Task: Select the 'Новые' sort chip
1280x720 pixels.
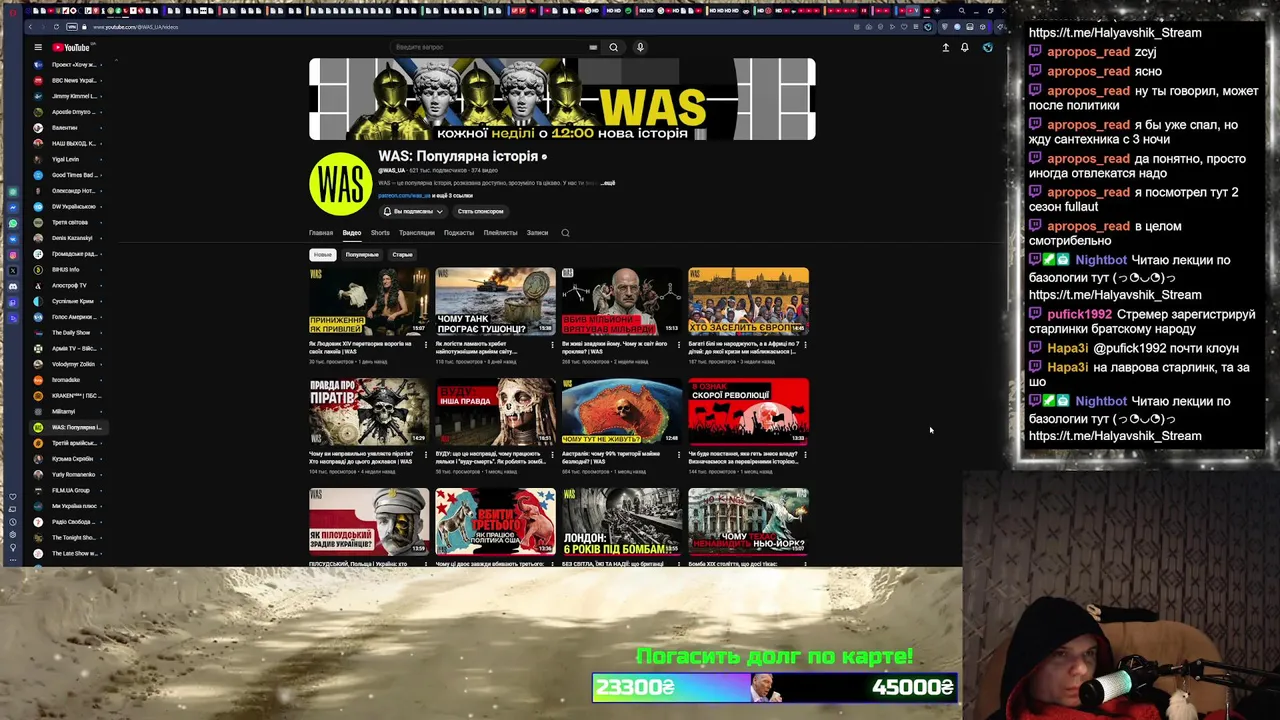Action: click(x=322, y=255)
